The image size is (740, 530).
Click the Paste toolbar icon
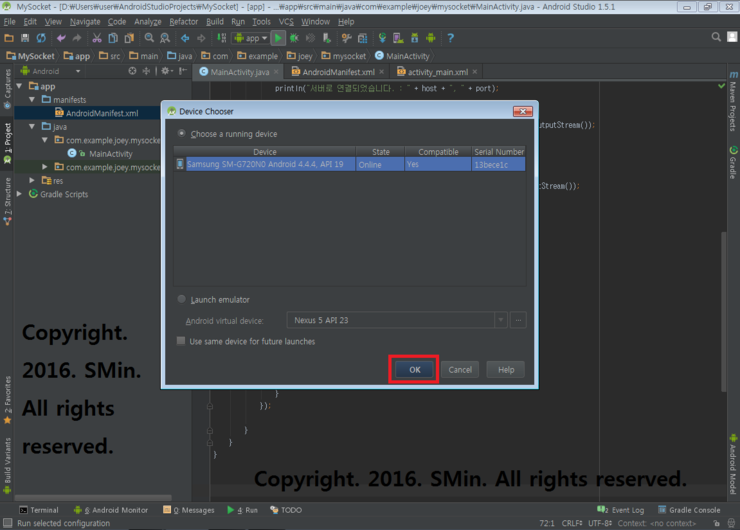point(129,38)
